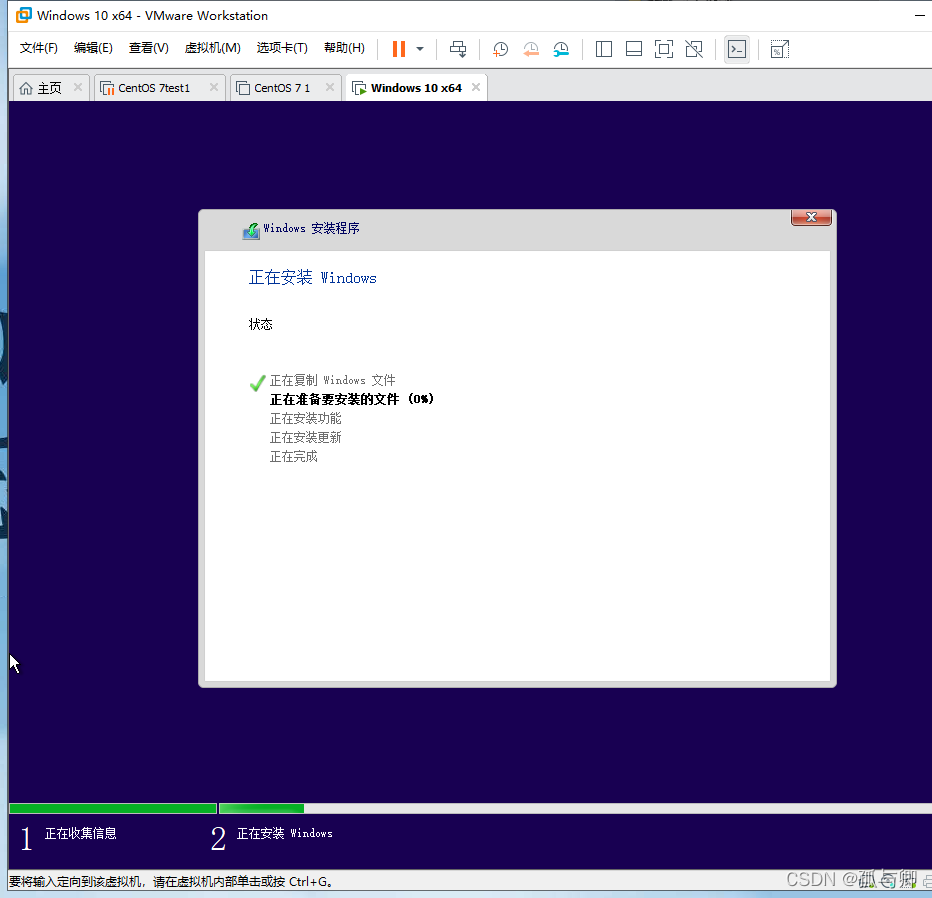The image size is (932, 898).
Task: Open the 编辑(E) menu
Action: coord(93,48)
